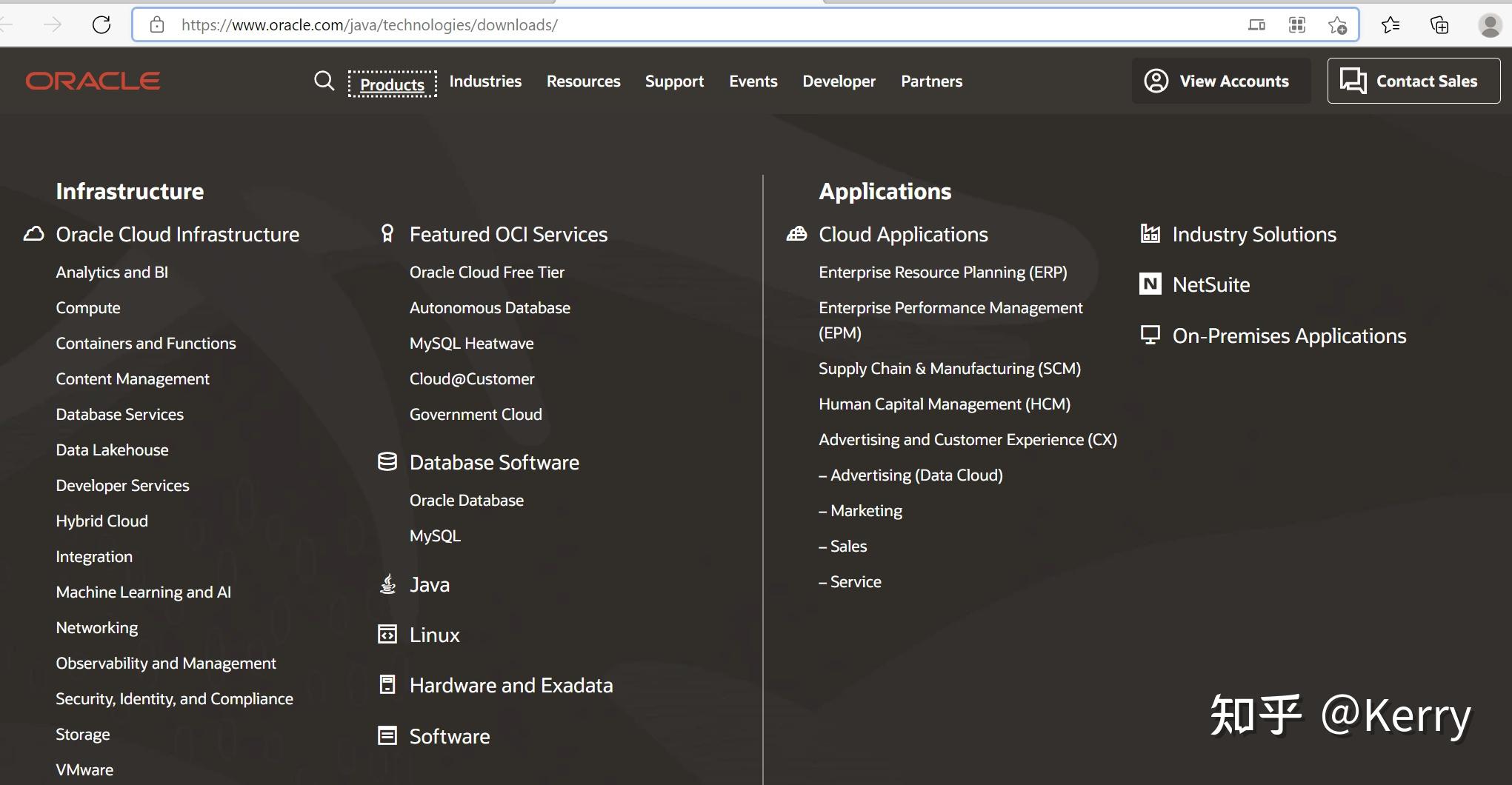The image size is (1512, 785).
Task: Open Government Cloud link
Action: point(476,414)
